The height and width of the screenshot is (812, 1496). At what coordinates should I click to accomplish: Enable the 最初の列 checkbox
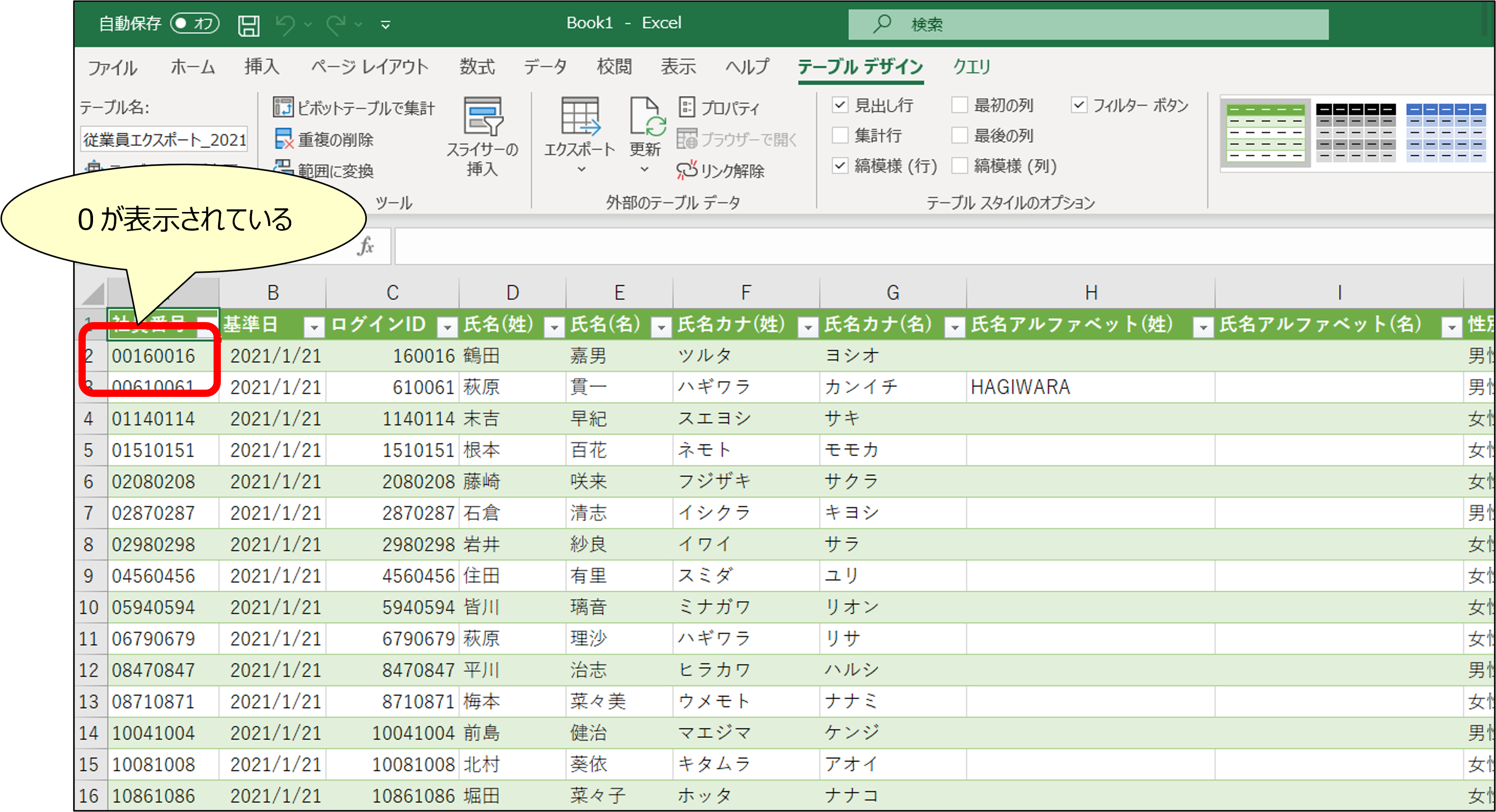click(959, 105)
